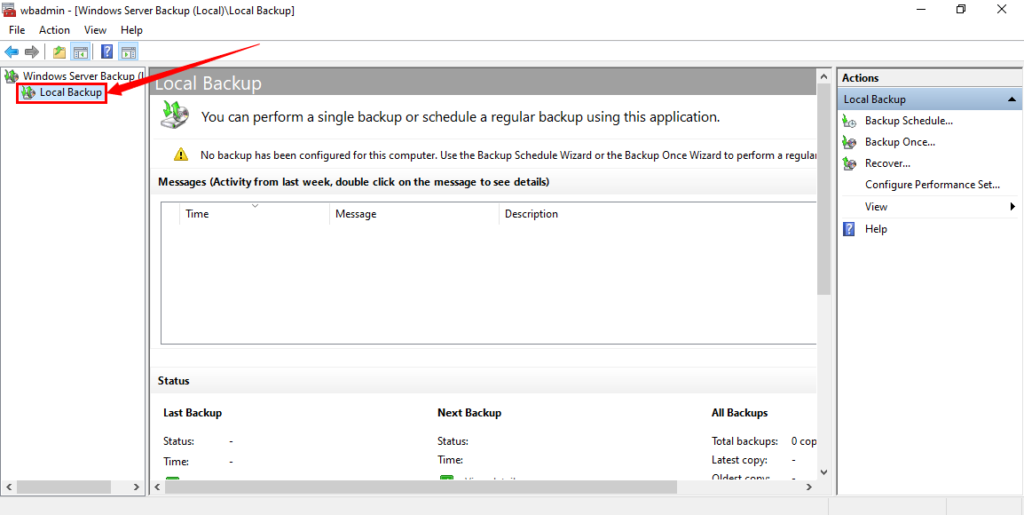Click the tree pane horizontal scroll right arrow
This screenshot has width=1024, height=515.
coord(136,487)
